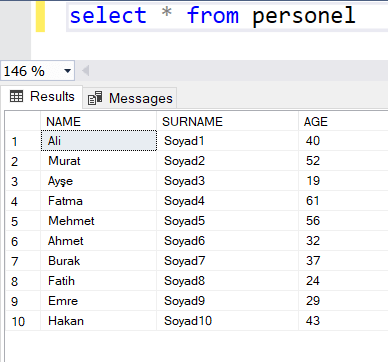Select the Soyad6 surname cell
Viewport: 388px width, 362px height.
coord(227,241)
